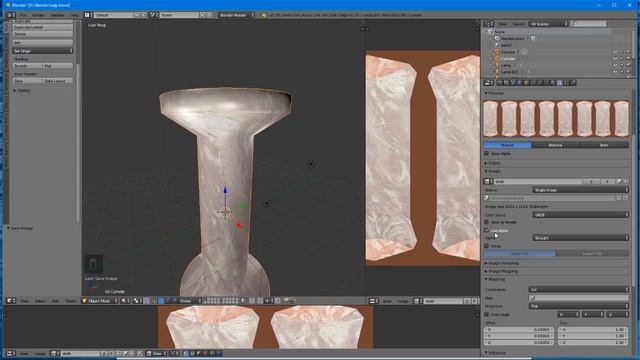The image size is (640, 360).
Task: Browse images icon in Image panel datablock
Action: 489,181
